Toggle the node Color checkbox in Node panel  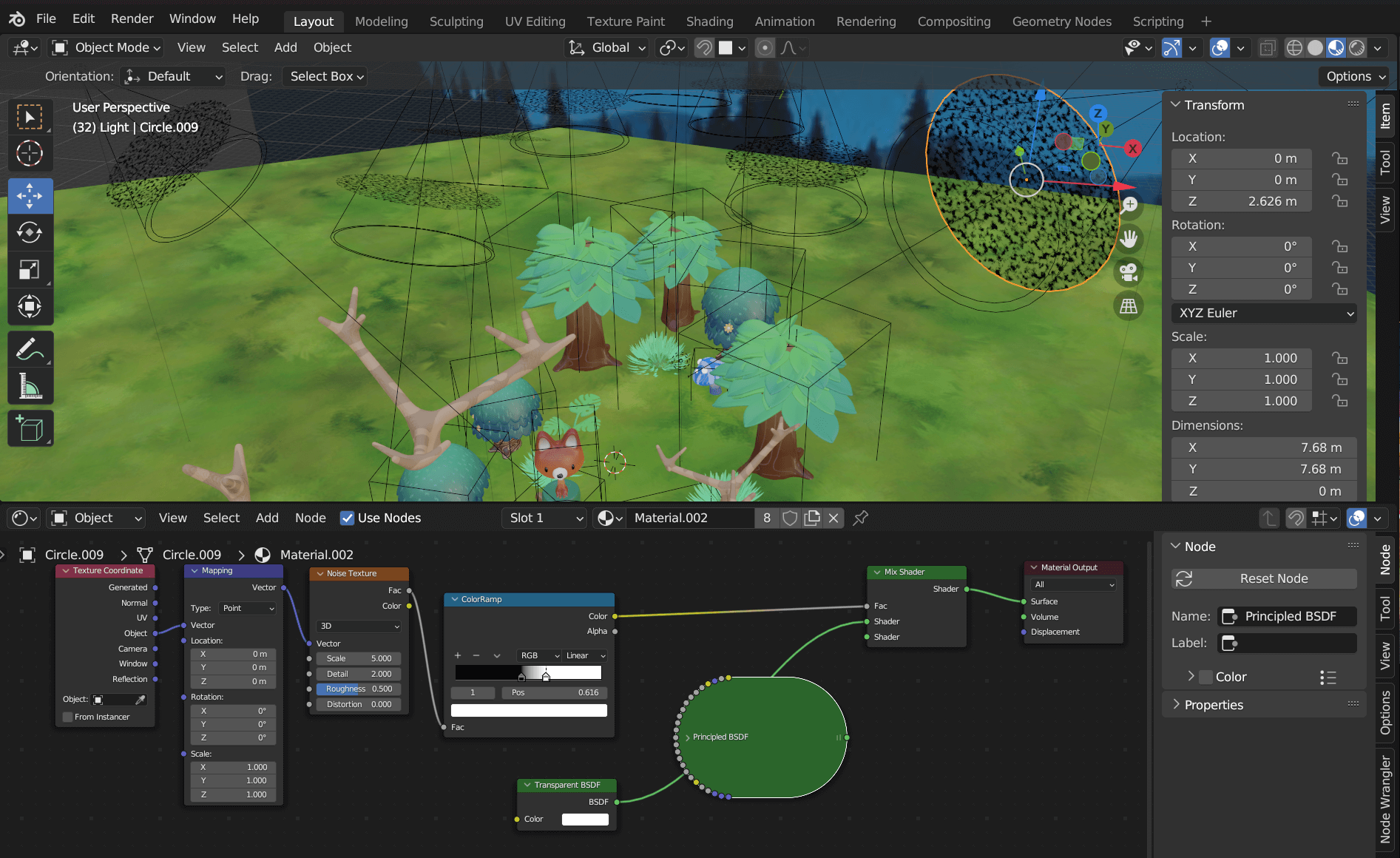click(1206, 677)
